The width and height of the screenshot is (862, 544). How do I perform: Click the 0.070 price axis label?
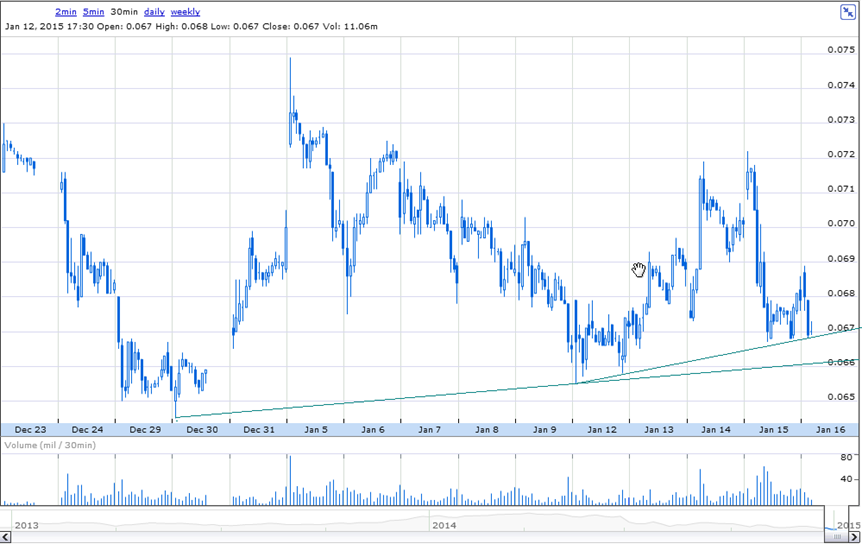pos(841,224)
